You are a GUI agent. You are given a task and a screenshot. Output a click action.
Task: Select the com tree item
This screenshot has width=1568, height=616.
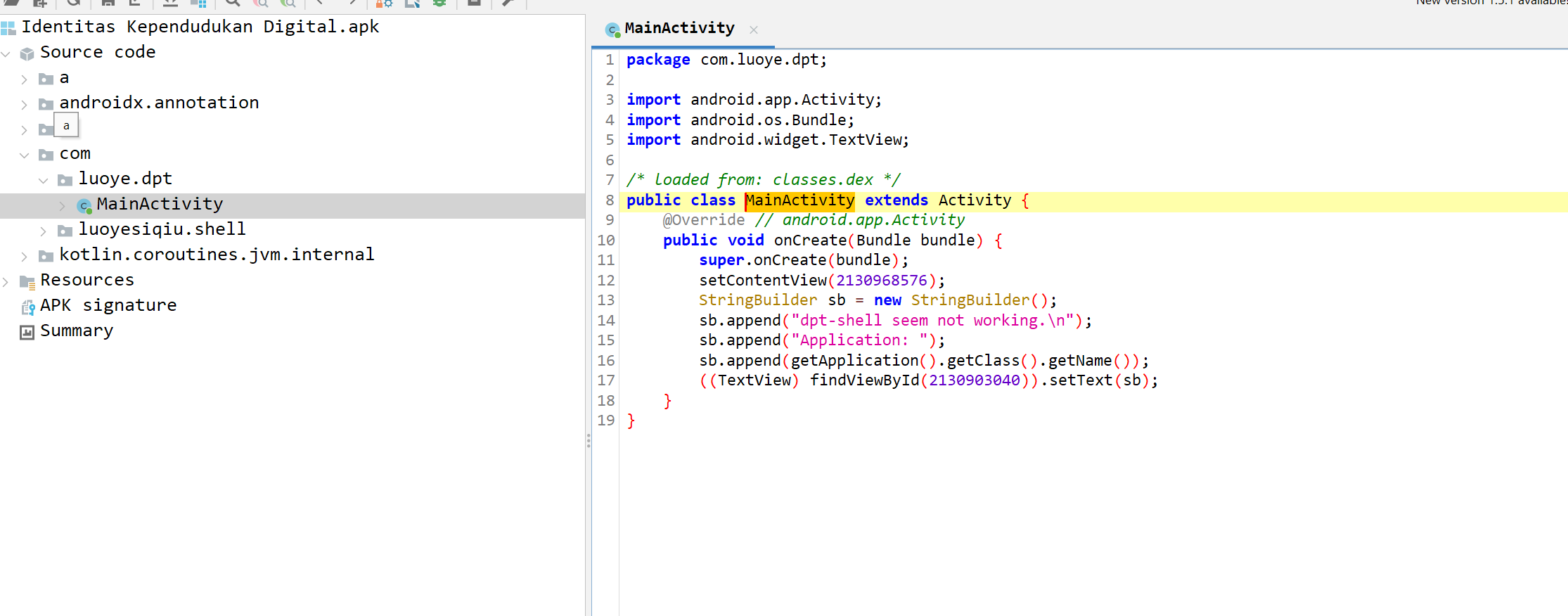coord(75,153)
